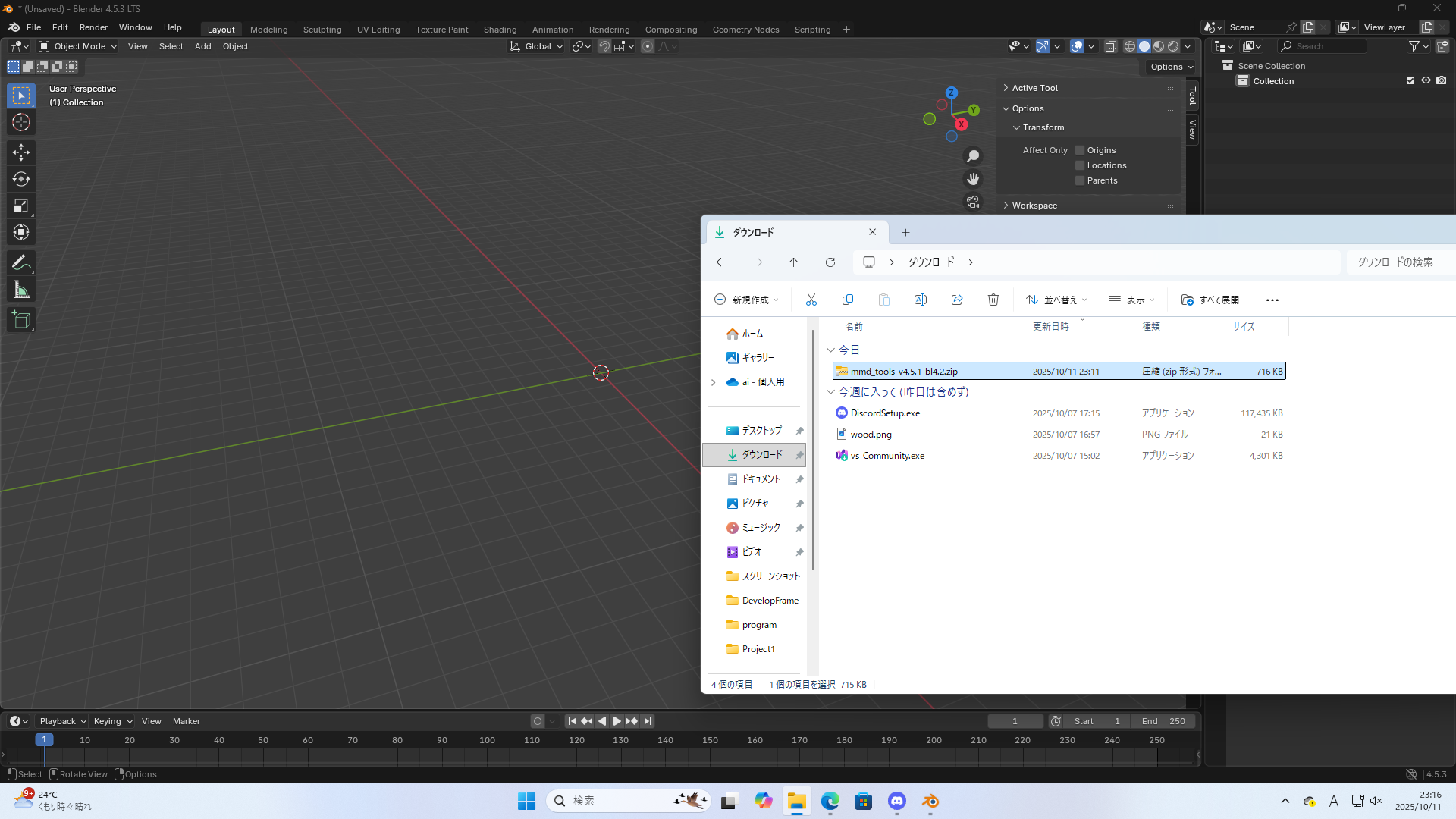Open the outliner filter options
This screenshot has height=819, width=1456.
coord(1414,46)
